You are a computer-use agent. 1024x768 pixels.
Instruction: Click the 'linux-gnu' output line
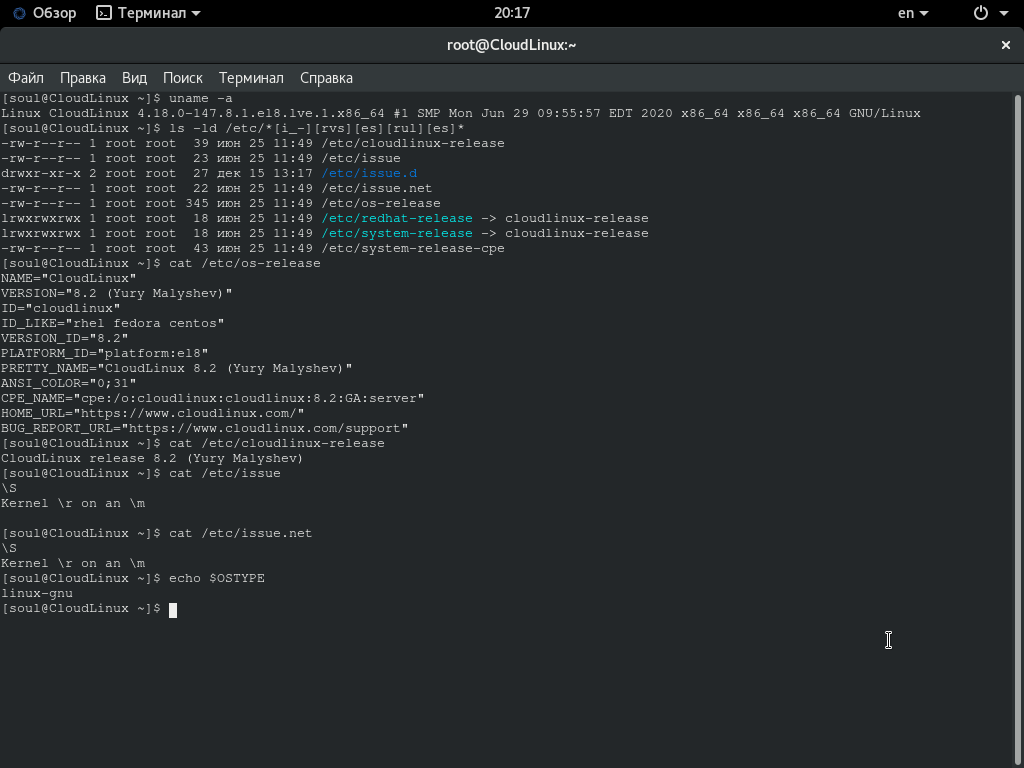coord(37,594)
